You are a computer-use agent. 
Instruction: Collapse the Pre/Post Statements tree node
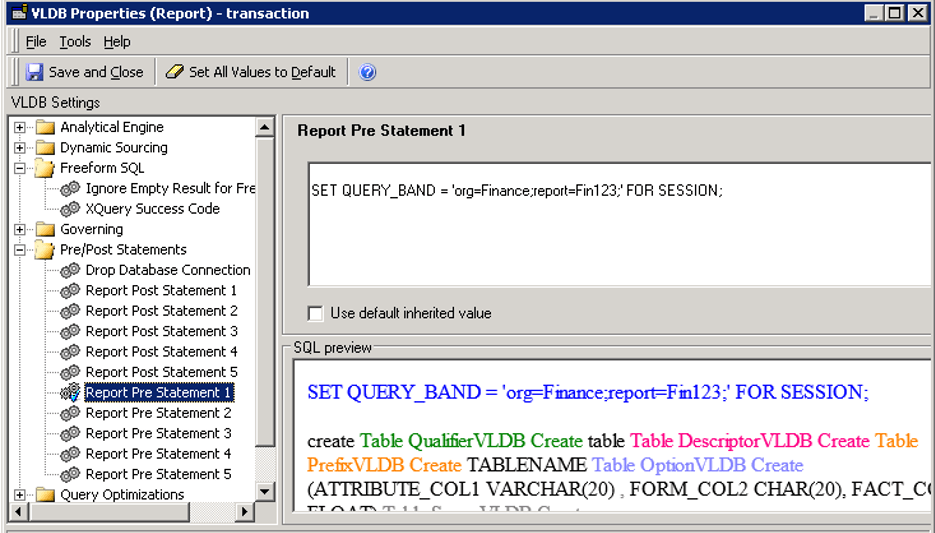click(x=20, y=250)
